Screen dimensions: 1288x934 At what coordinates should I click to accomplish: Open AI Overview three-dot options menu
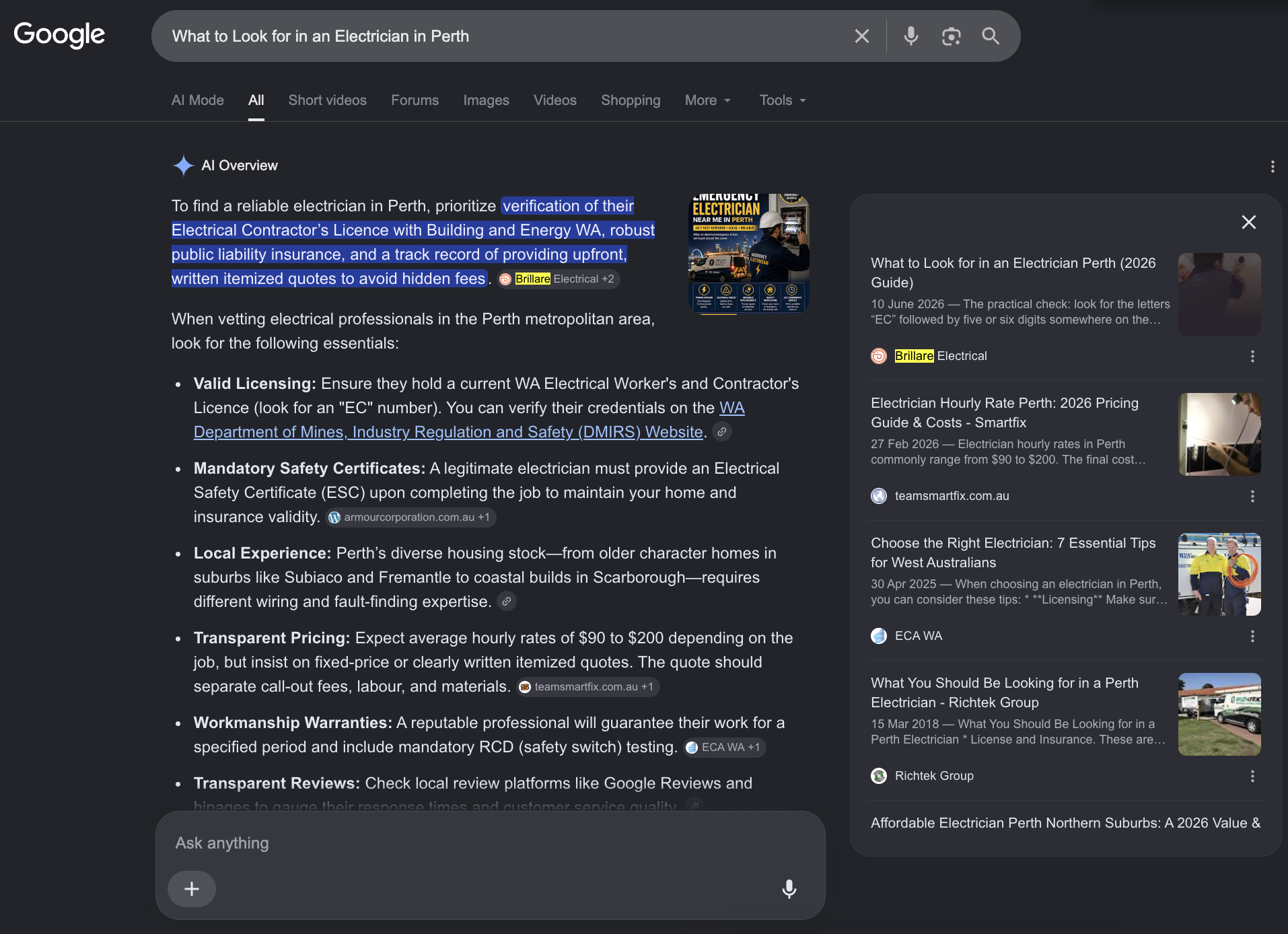(1273, 166)
